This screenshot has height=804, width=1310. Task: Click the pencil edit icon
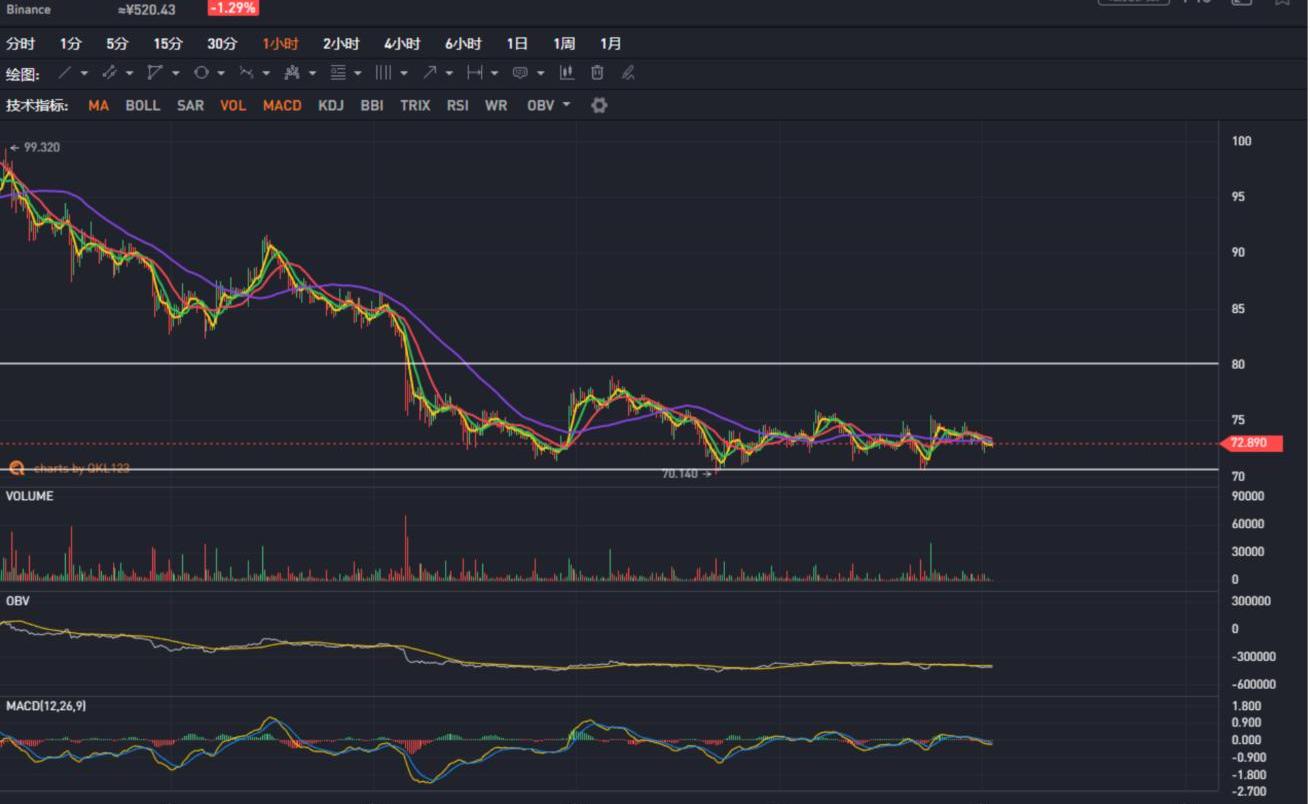click(627, 73)
